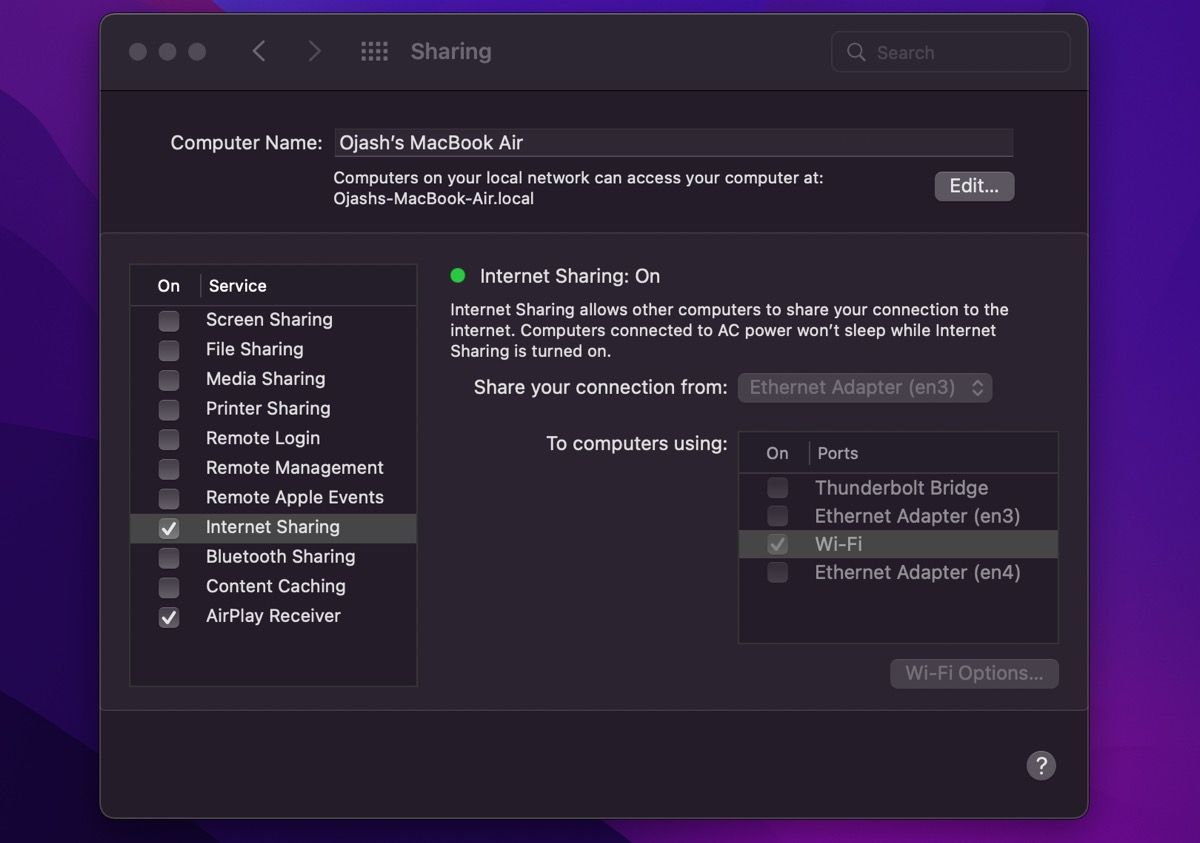This screenshot has height=843, width=1200.
Task: Go forward with the right chevron
Action: click(315, 51)
